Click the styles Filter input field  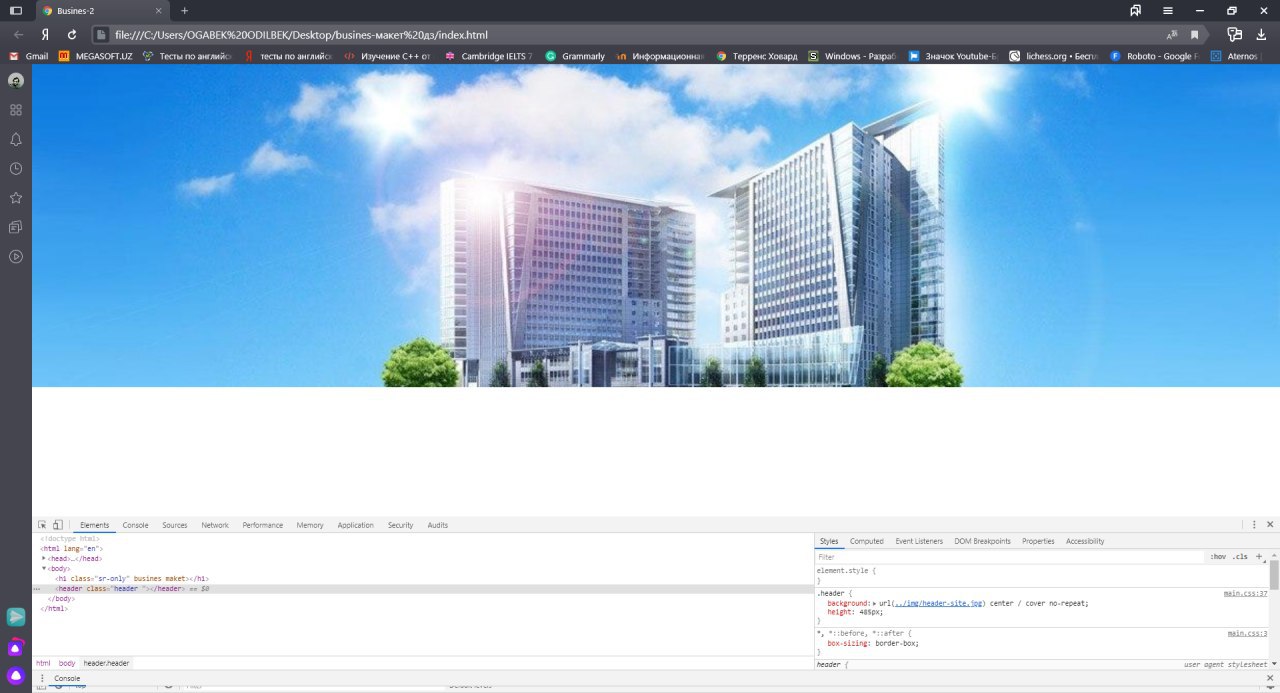pos(1010,556)
